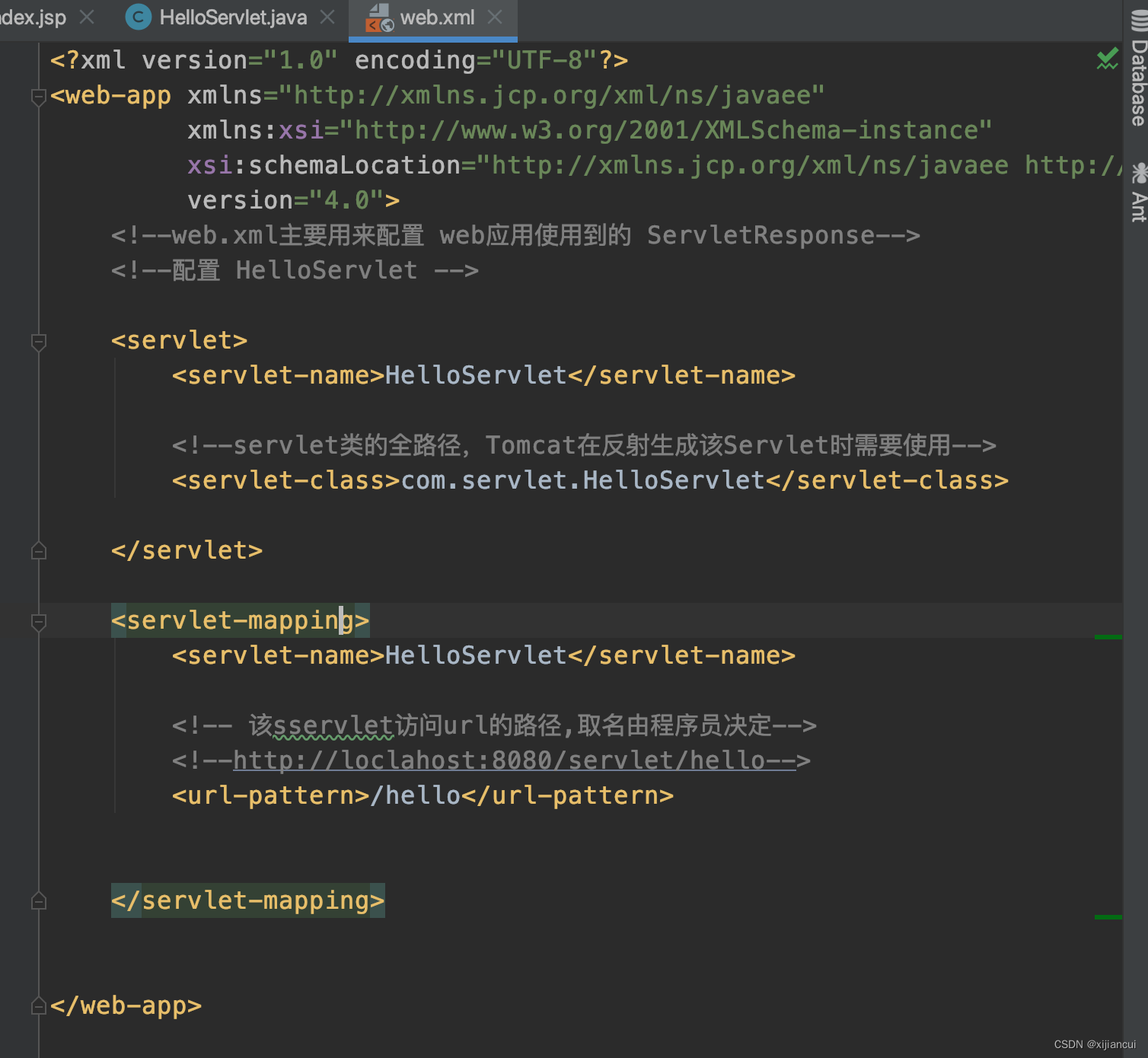
Task: Close the HelloServlet.java tab
Action: click(x=327, y=16)
